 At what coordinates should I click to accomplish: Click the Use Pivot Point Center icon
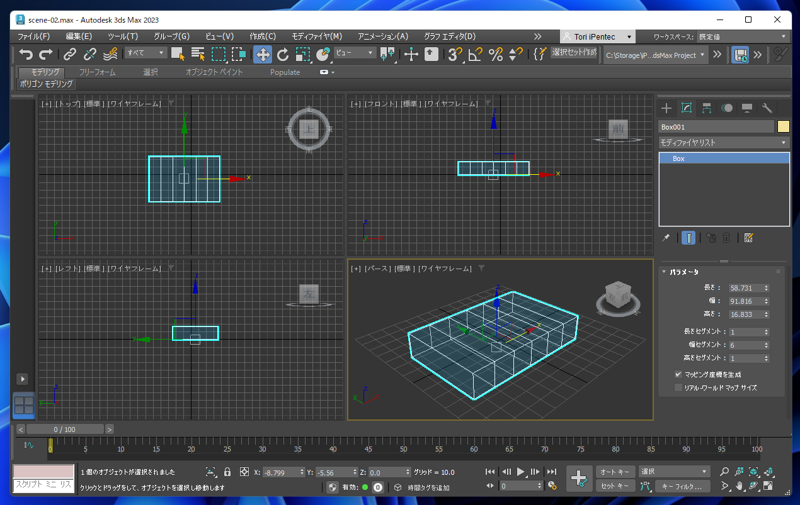[x=388, y=54]
